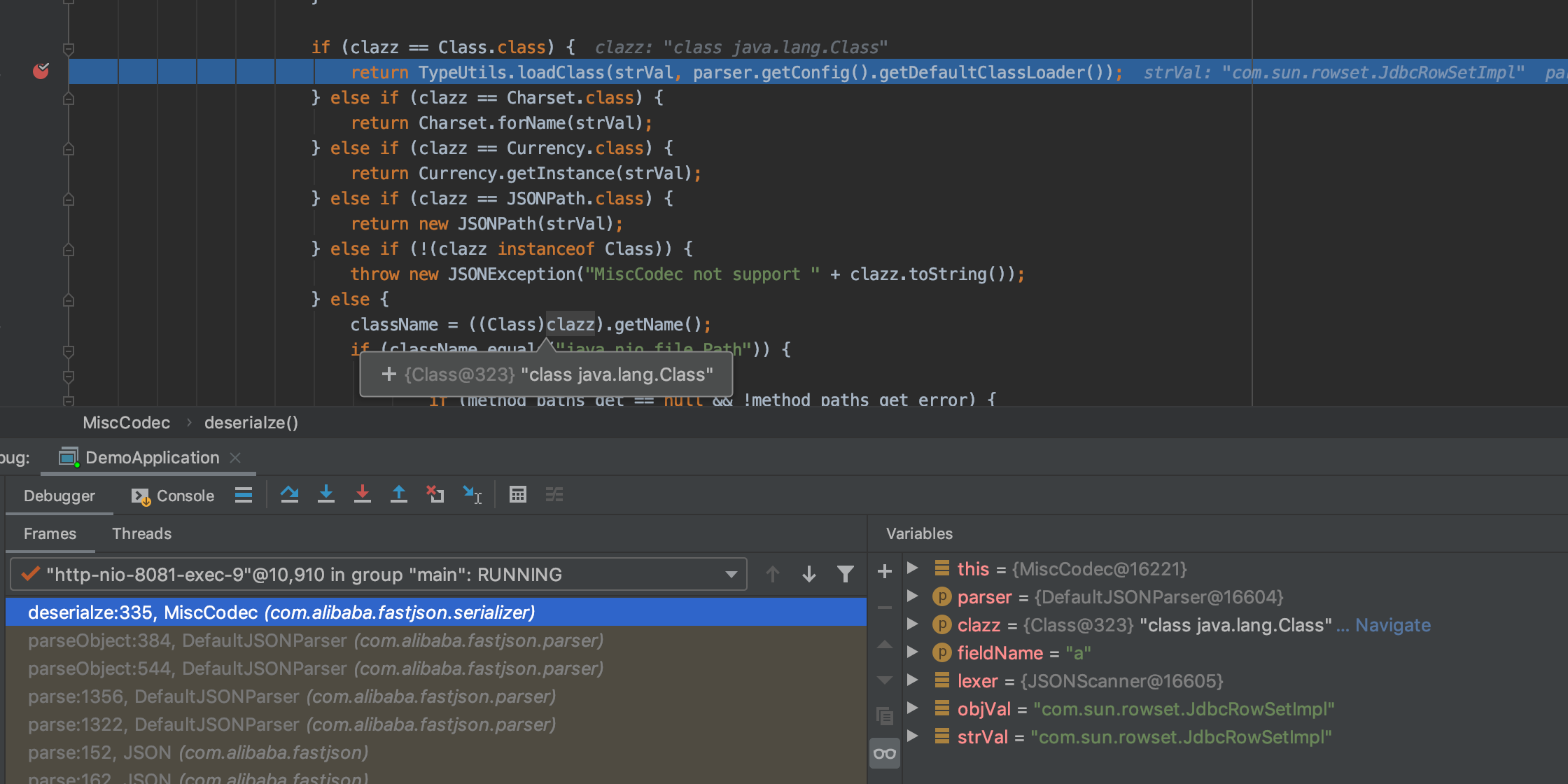Move watch down in Variables panel
The image size is (1568, 784).
885,680
